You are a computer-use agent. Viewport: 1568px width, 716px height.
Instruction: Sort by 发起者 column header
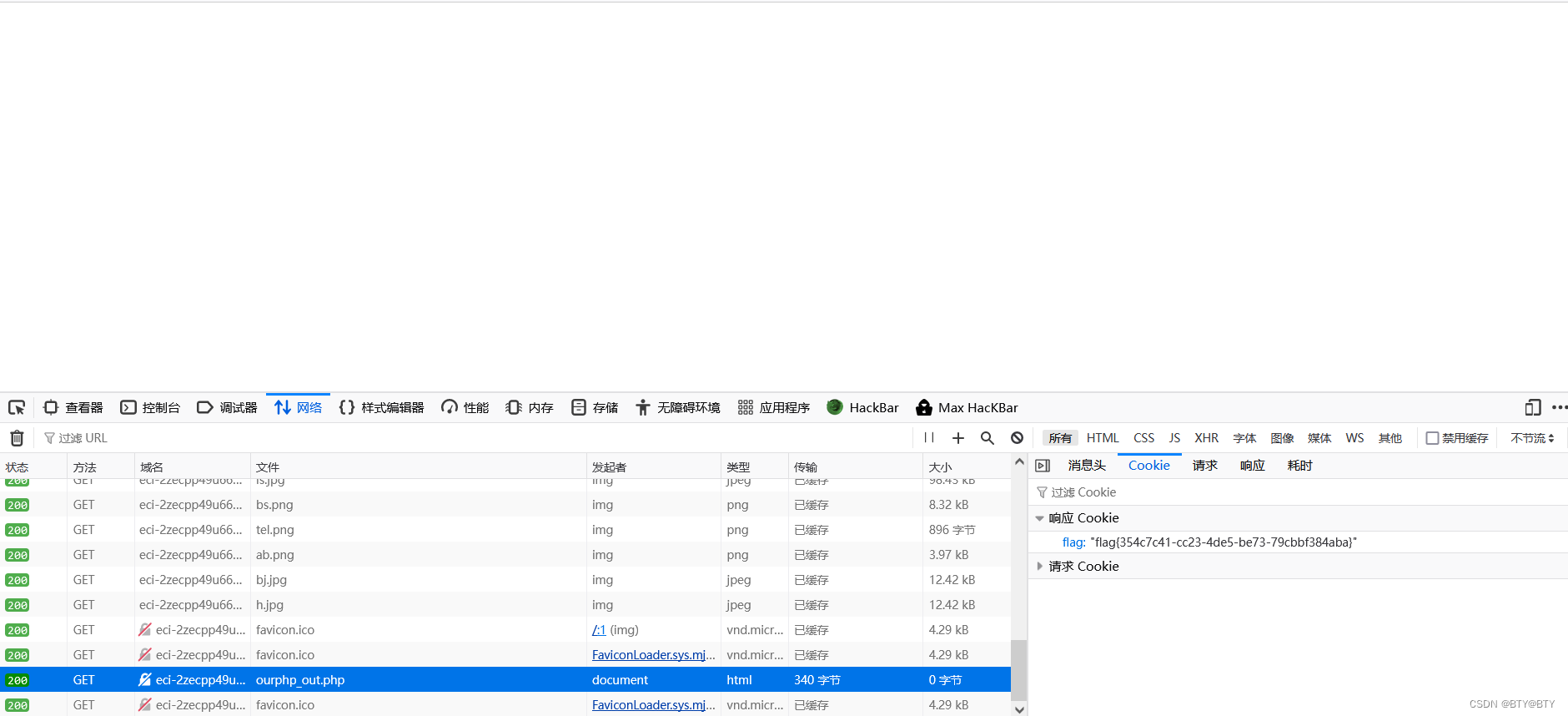point(654,466)
